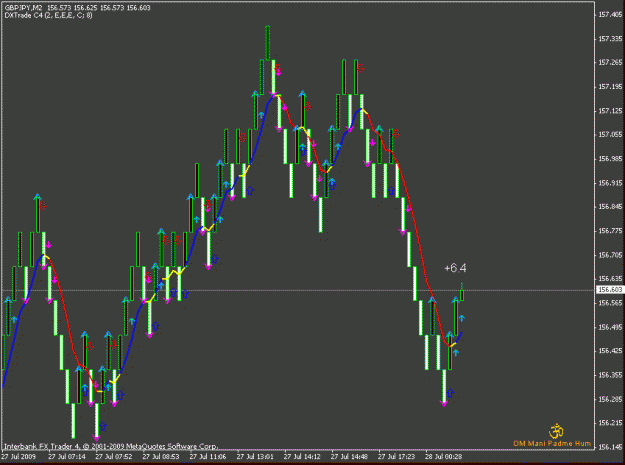
Task: Click price axis label 157.405
Action: point(610,15)
